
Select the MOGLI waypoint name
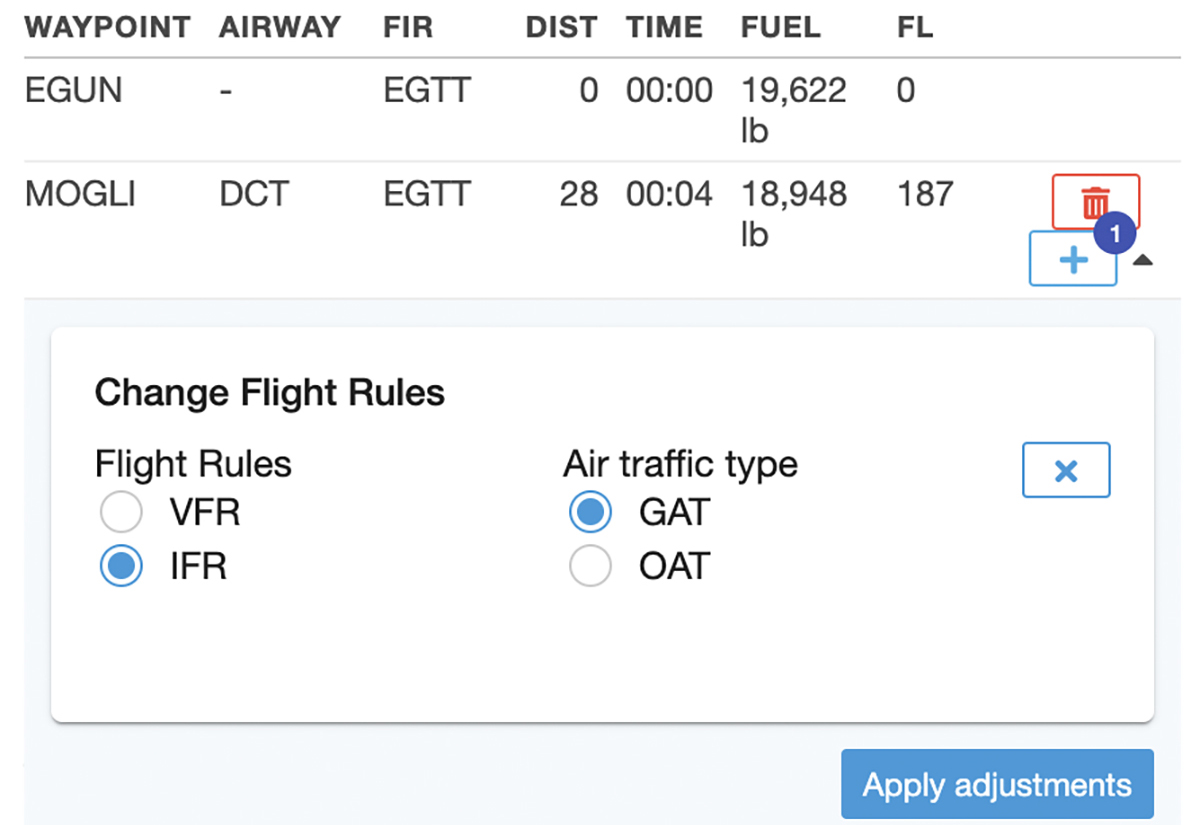79,194
